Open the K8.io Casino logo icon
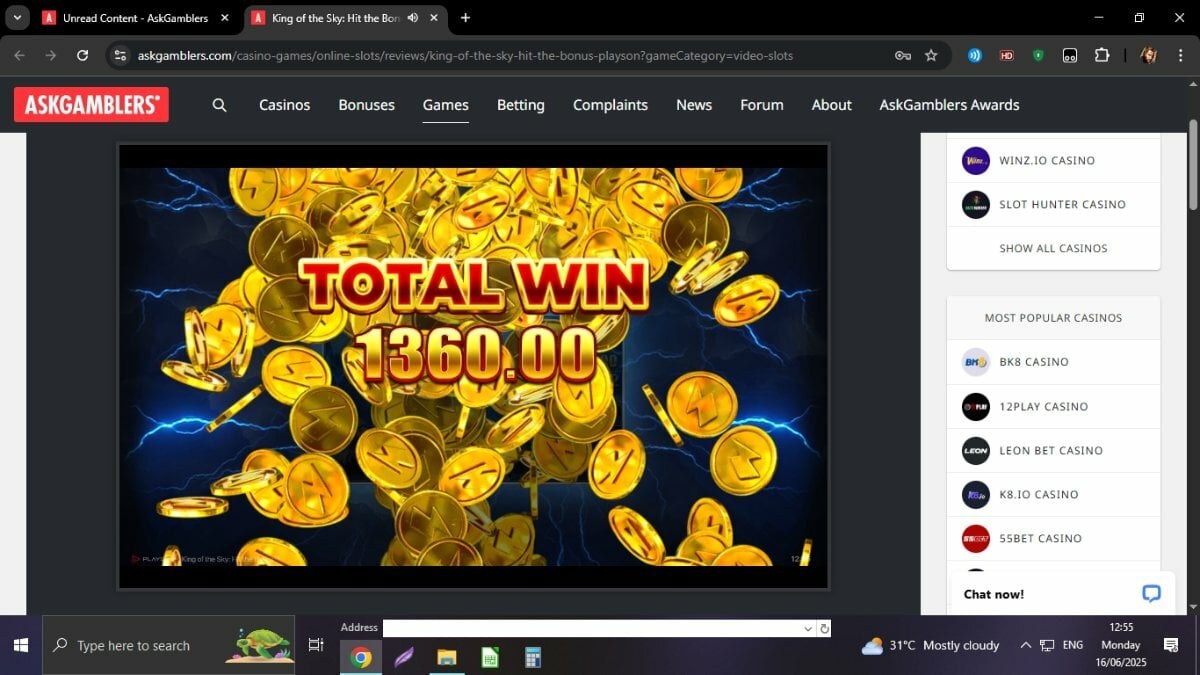Image resolution: width=1200 pixels, height=675 pixels. coord(975,494)
